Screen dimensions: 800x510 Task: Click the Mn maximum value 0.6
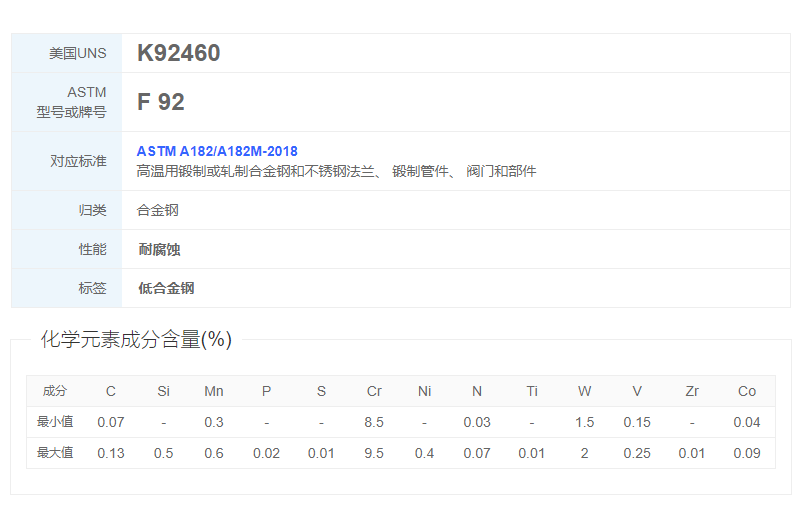[214, 453]
